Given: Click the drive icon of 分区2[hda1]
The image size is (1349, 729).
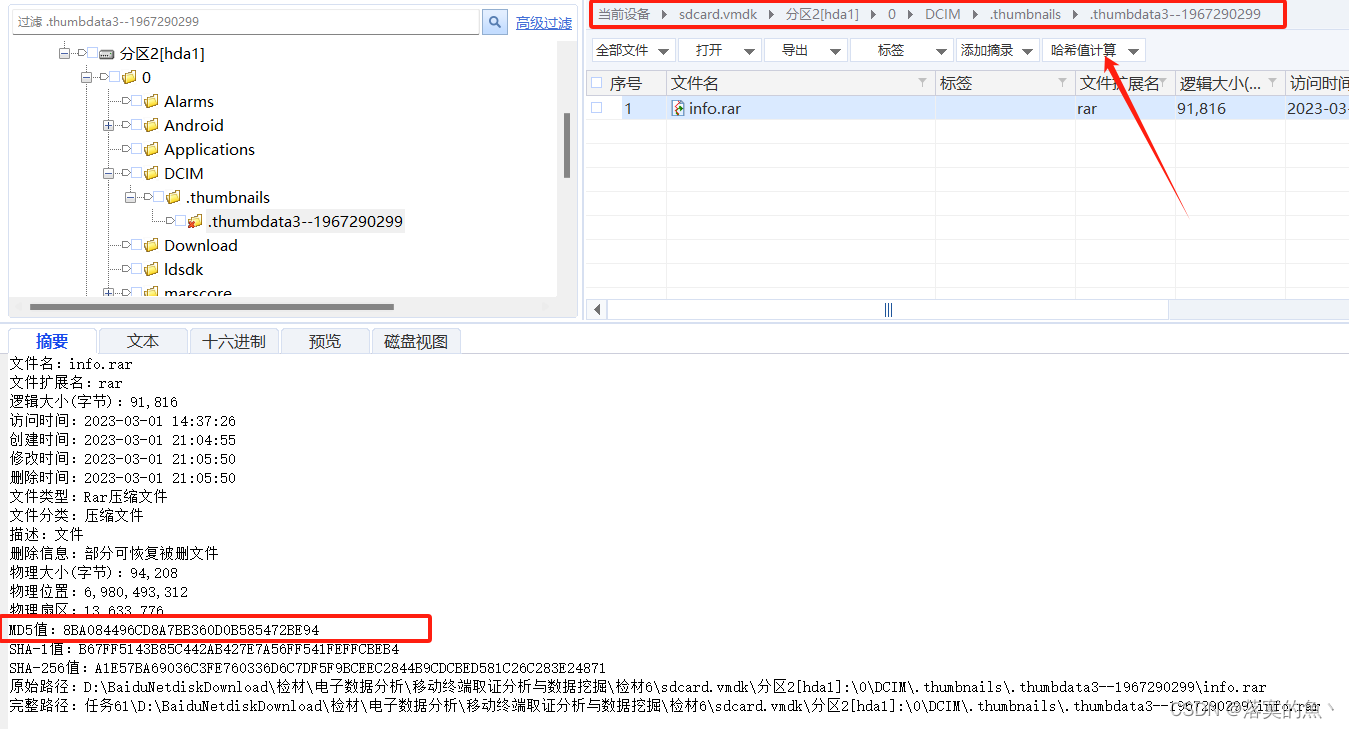Looking at the screenshot, I should pyautogui.click(x=107, y=54).
